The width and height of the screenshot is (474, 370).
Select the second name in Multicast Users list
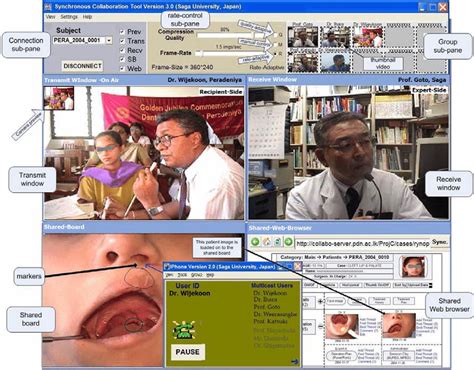(x=265, y=300)
